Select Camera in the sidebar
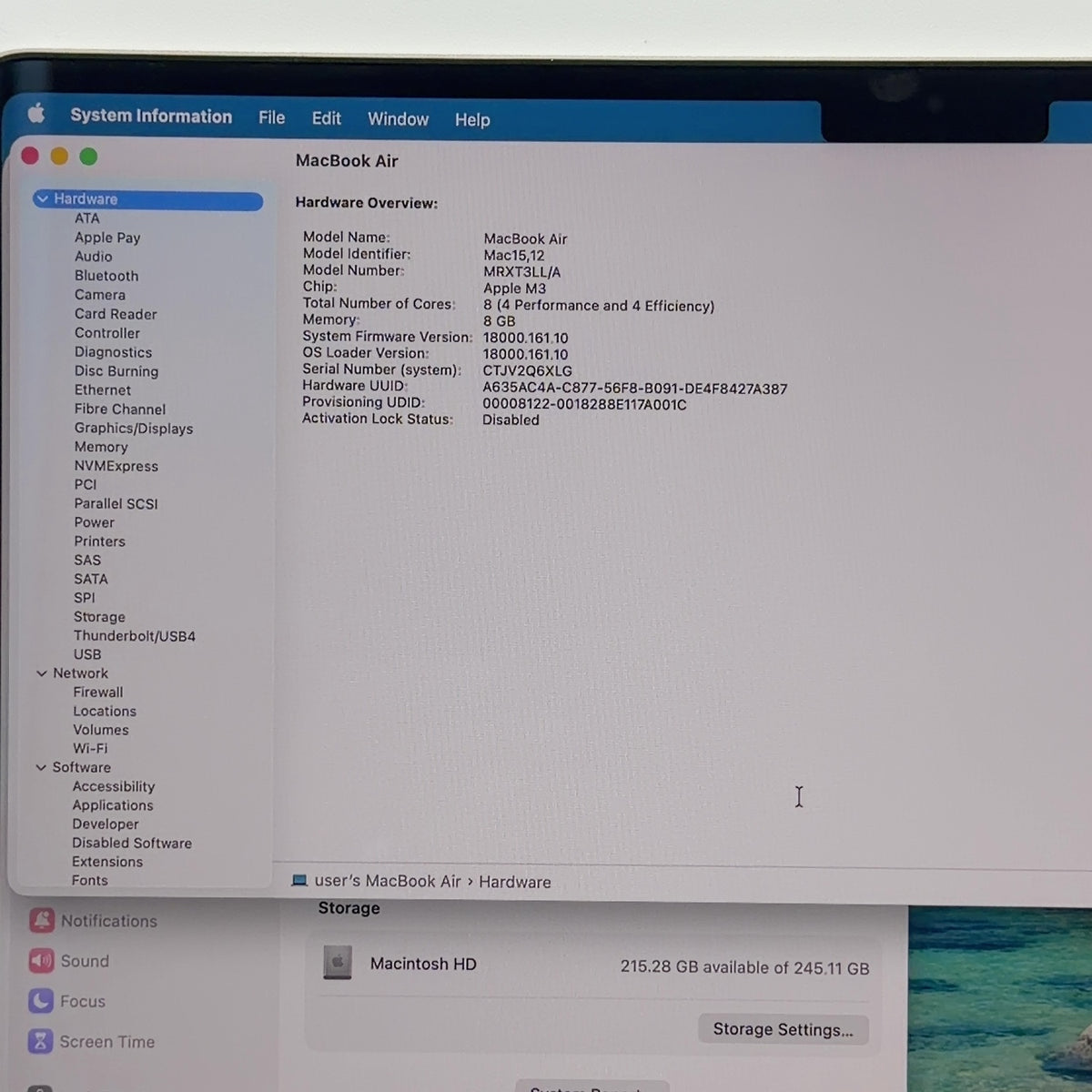The image size is (1092, 1092). [x=100, y=295]
